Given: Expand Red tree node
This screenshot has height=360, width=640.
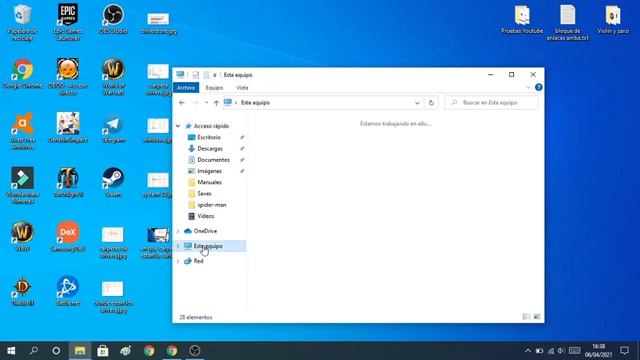Looking at the screenshot, I should coord(178,261).
